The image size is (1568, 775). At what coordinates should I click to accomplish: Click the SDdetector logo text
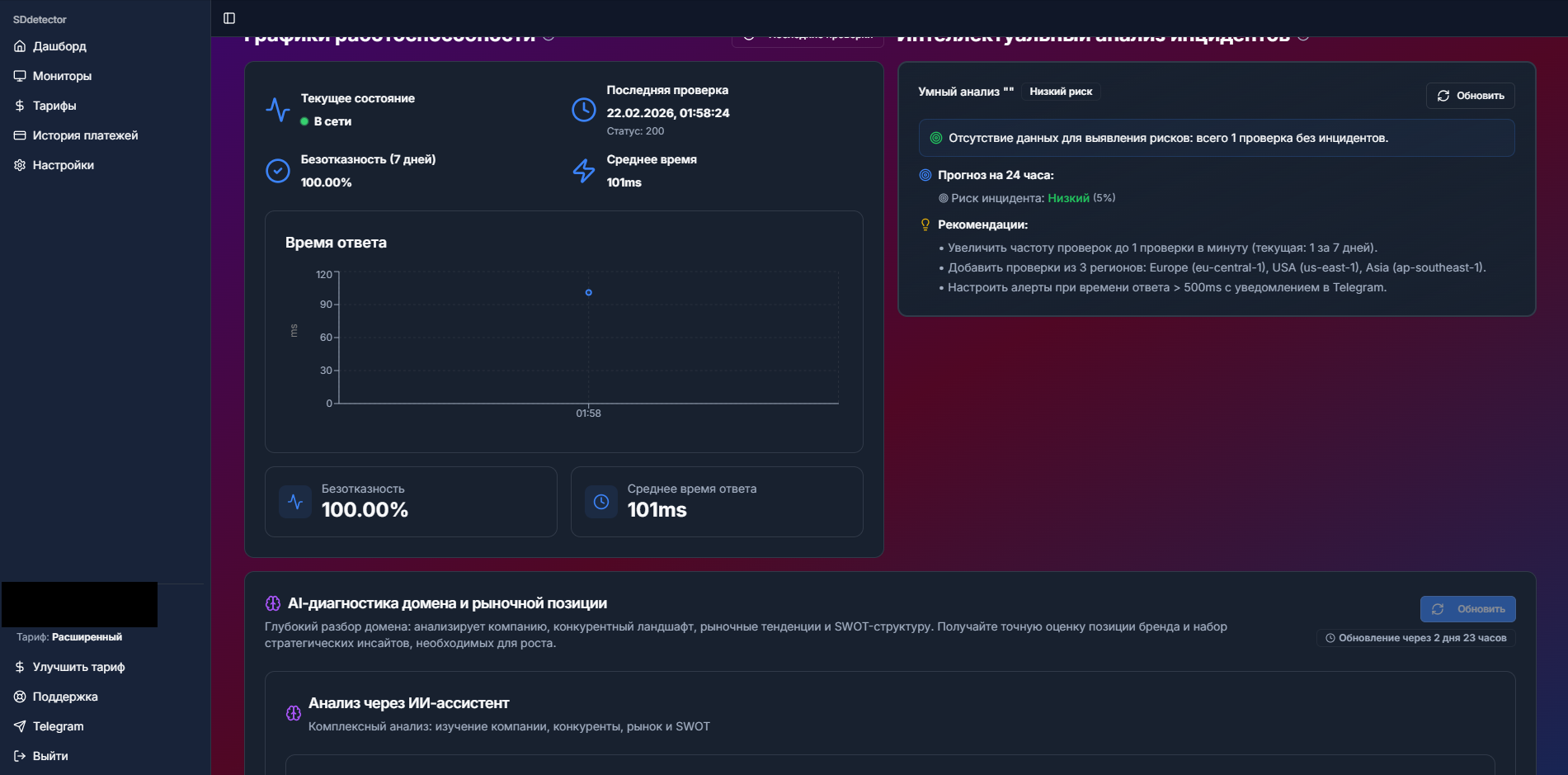coord(40,20)
